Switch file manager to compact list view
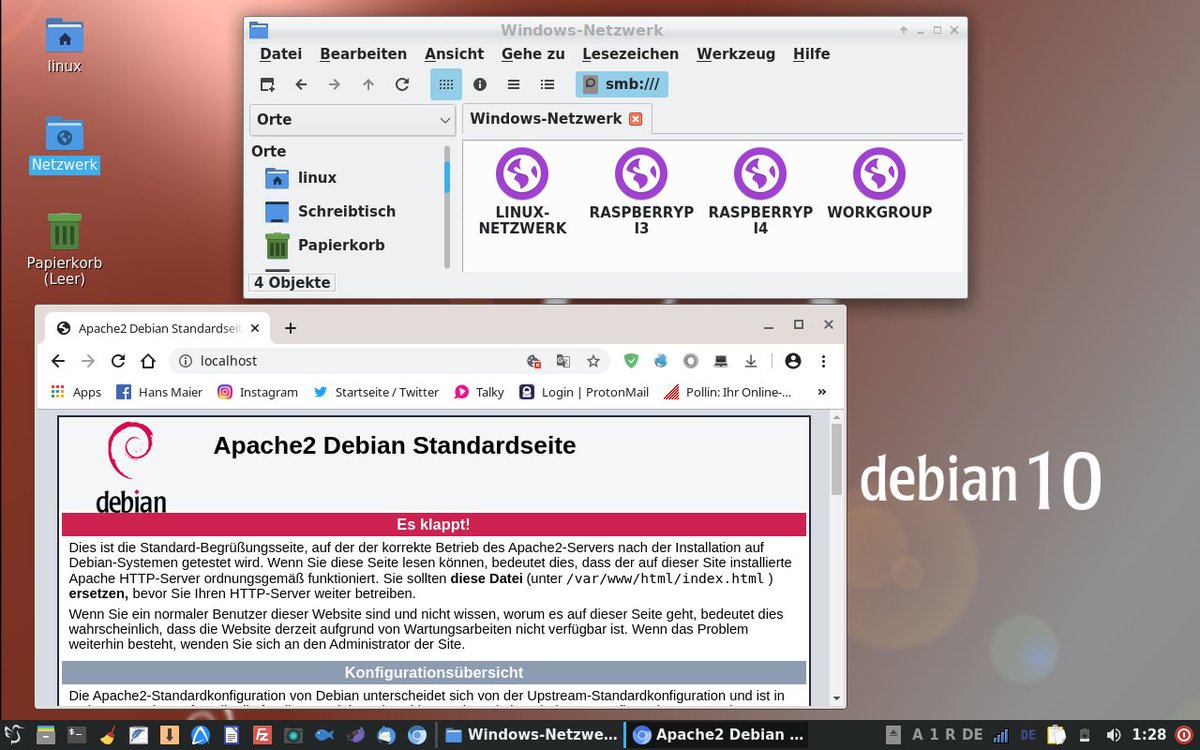The height and width of the screenshot is (750, 1200). (x=513, y=85)
